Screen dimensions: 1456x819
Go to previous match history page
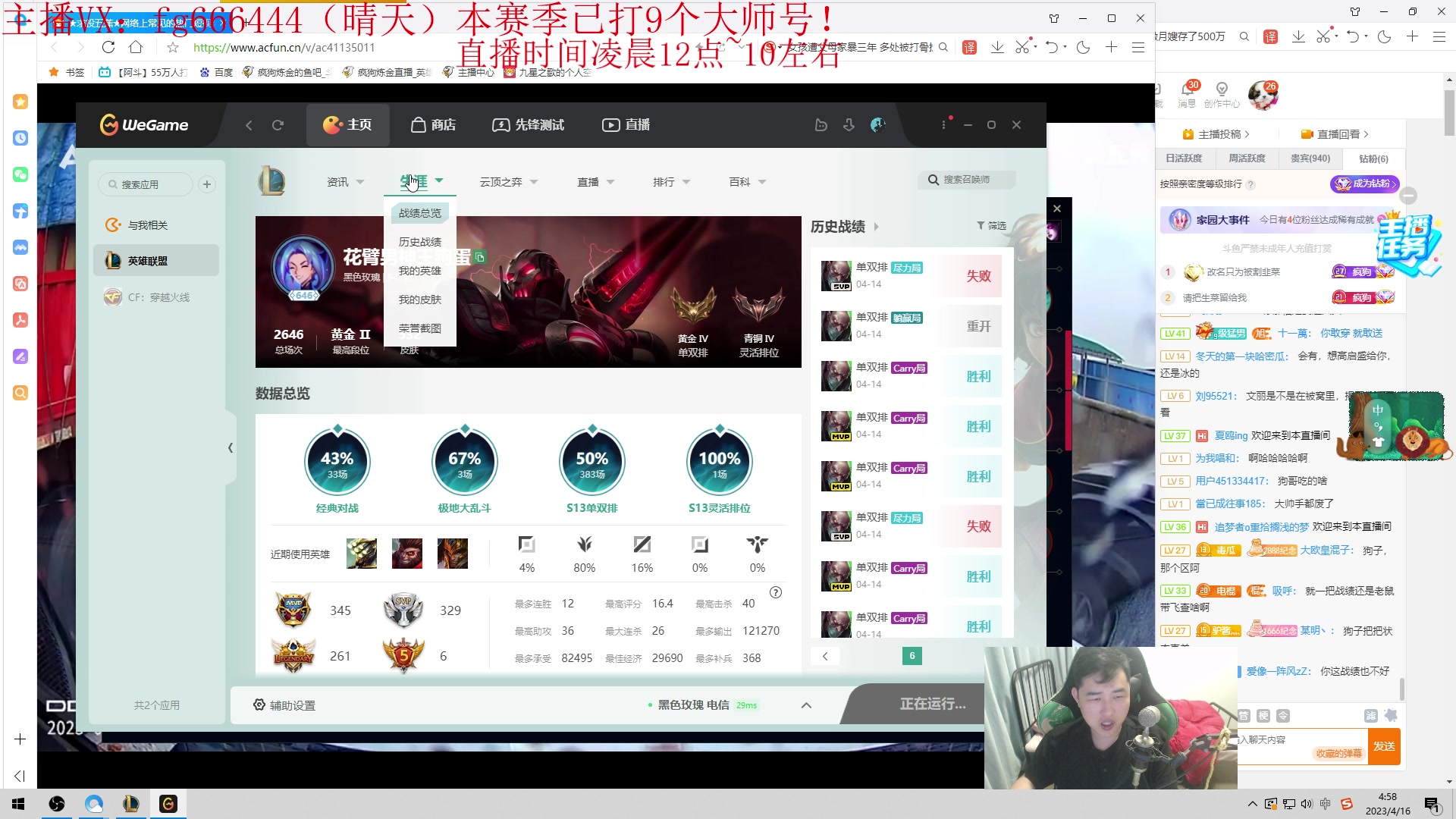click(825, 656)
